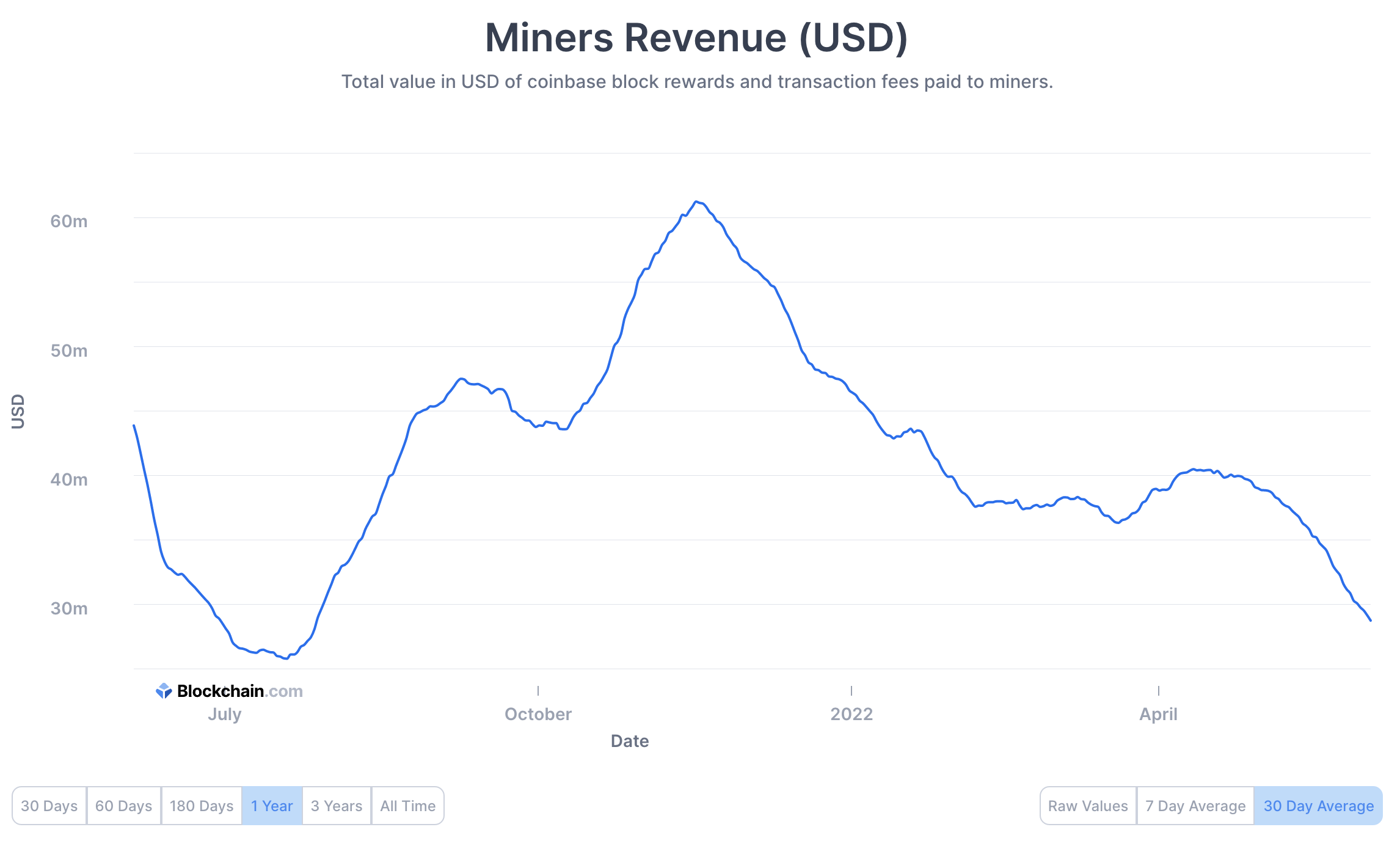Show the All Time range
1400x849 pixels.
click(407, 806)
